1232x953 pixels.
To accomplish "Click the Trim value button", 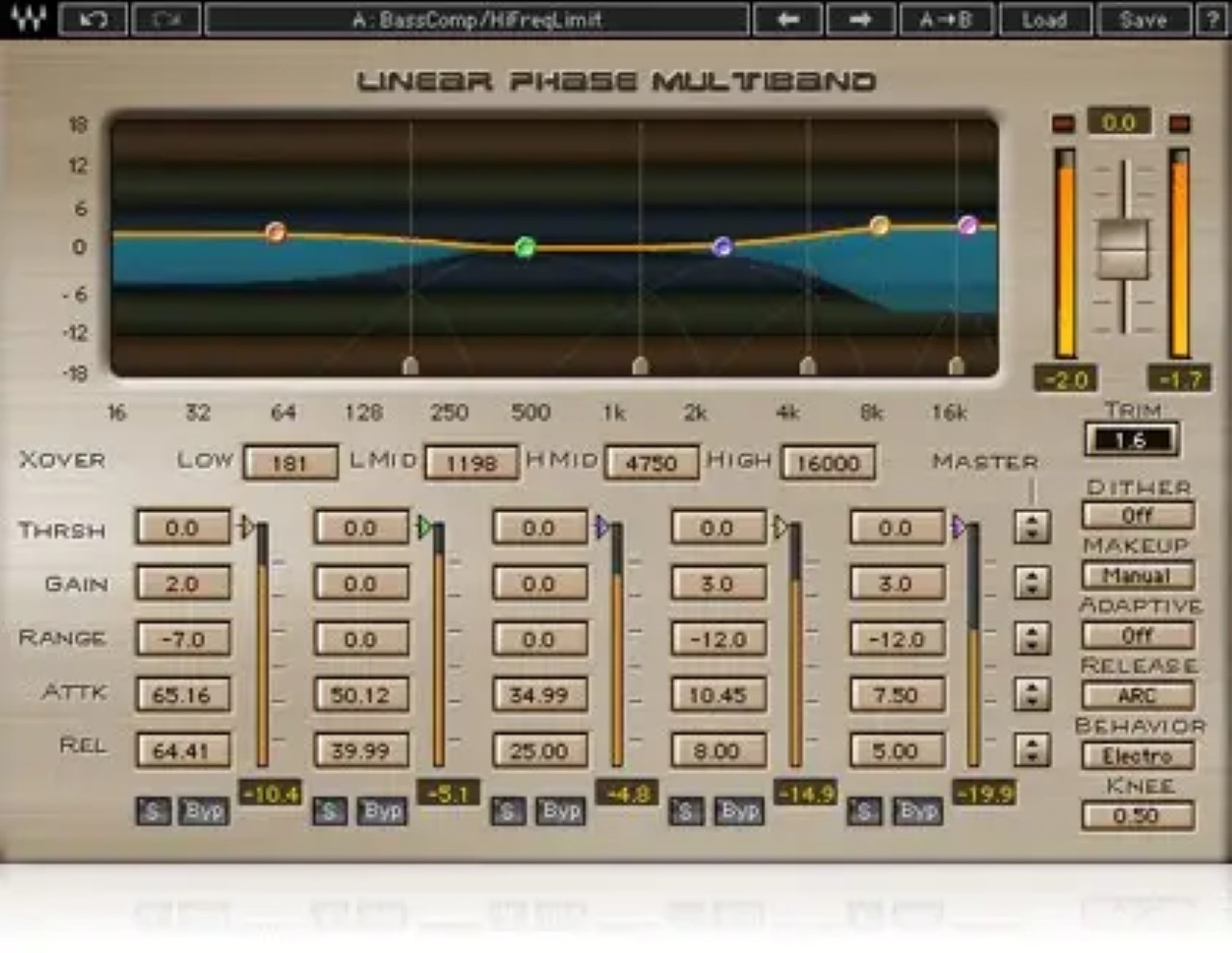I will coord(1131,440).
